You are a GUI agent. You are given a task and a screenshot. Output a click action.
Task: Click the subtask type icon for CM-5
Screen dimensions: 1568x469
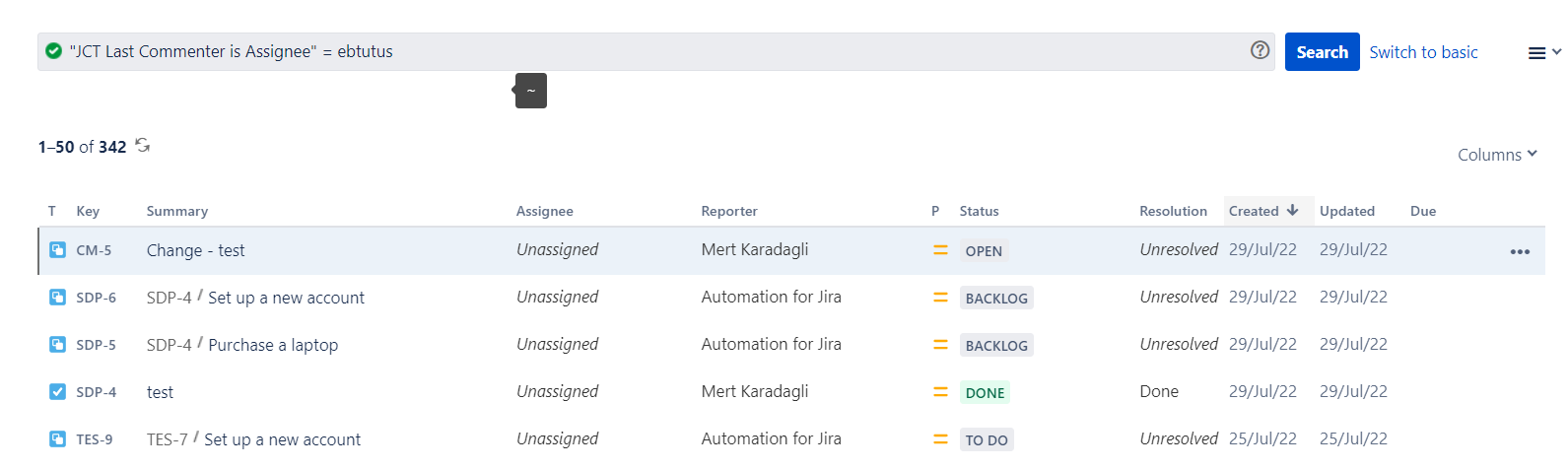[57, 250]
